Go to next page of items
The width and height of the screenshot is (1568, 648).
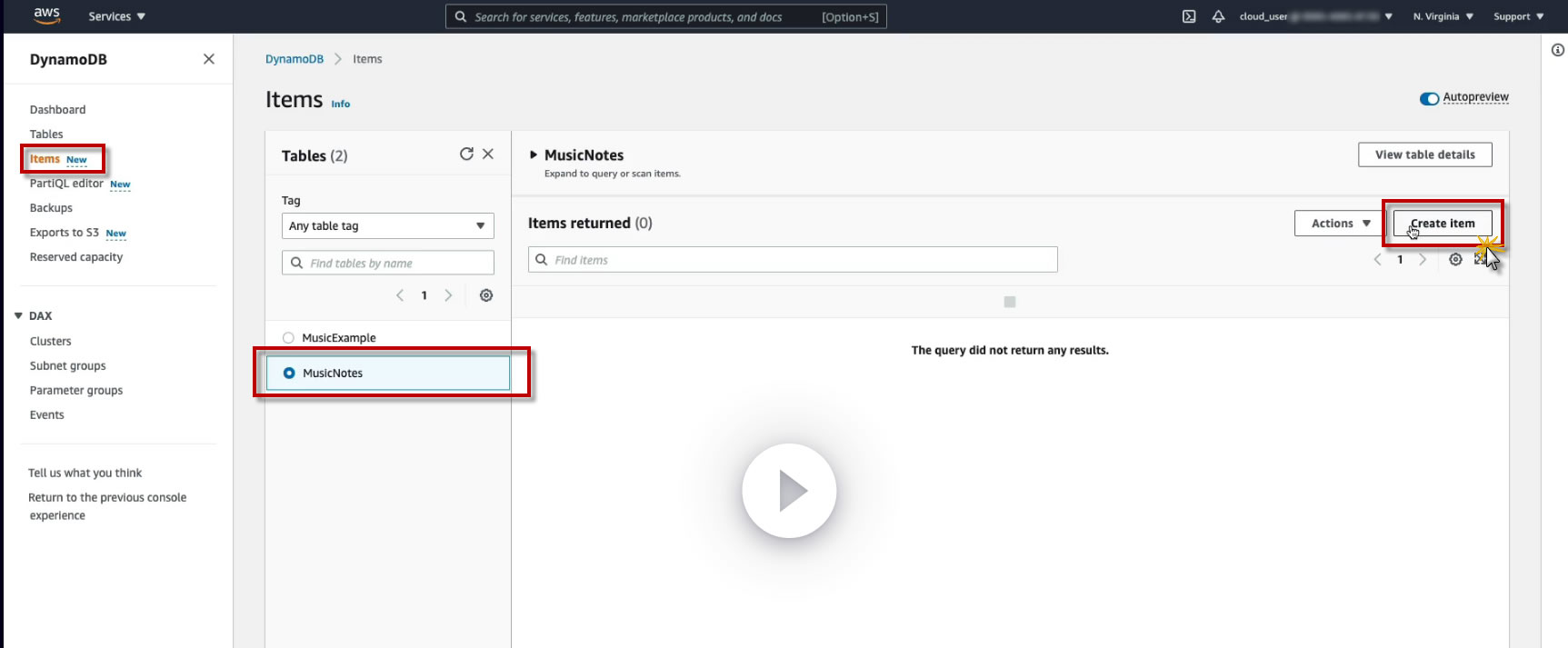coord(1423,260)
